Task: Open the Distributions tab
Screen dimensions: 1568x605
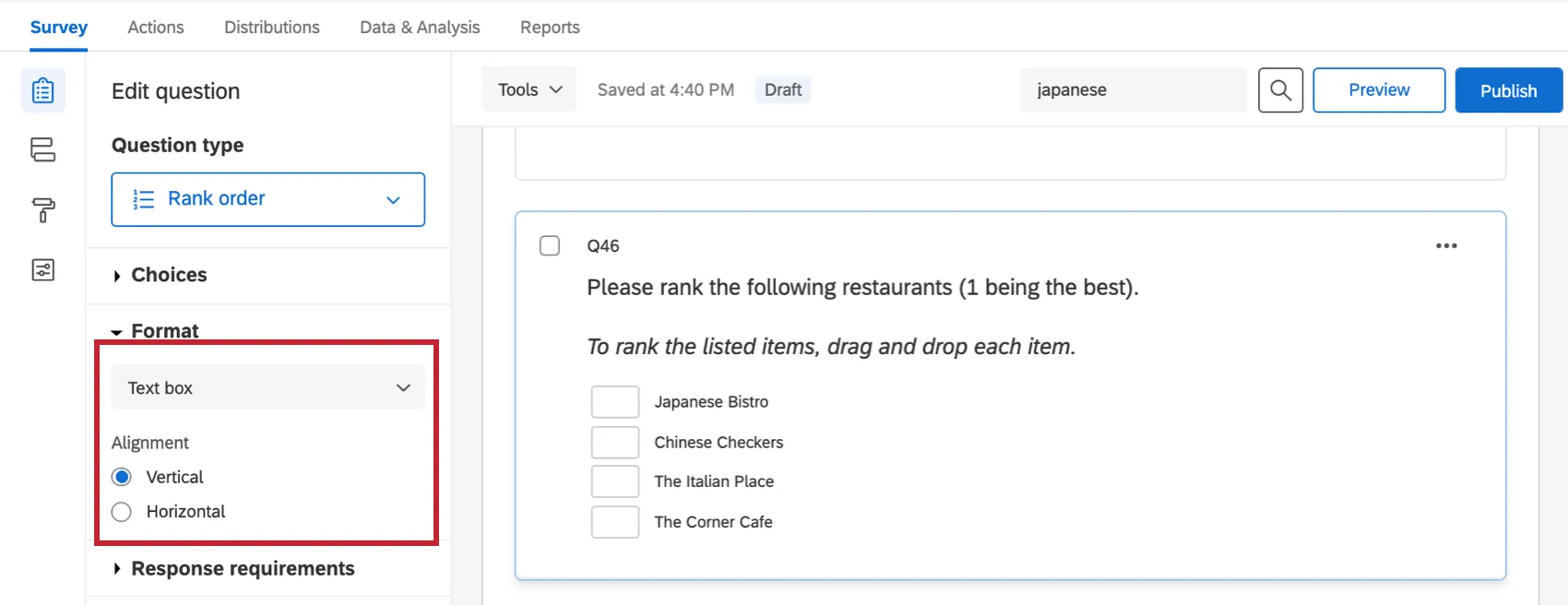Action: 271,27
